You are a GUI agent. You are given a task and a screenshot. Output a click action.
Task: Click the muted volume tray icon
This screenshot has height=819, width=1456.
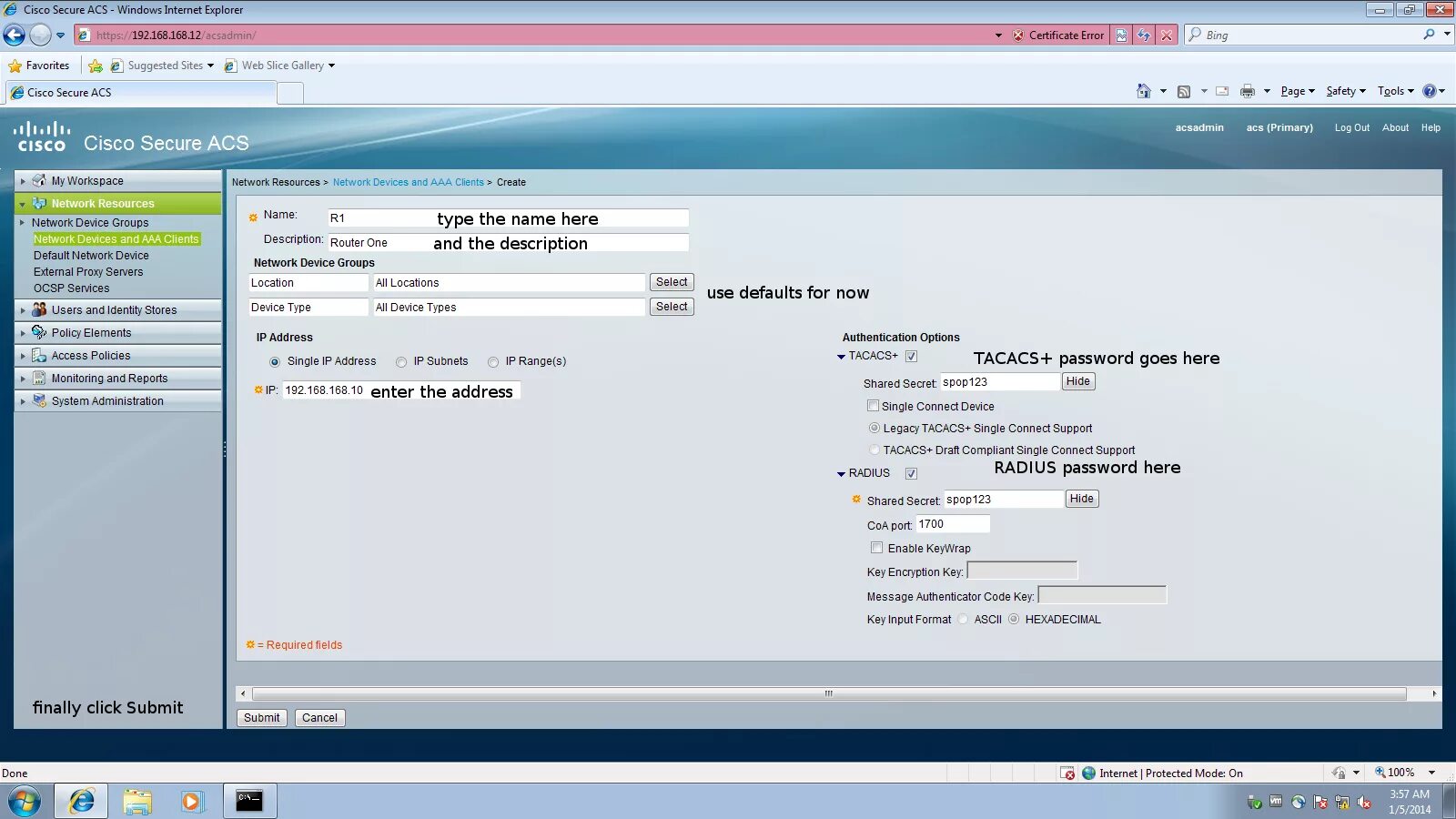(x=1363, y=802)
